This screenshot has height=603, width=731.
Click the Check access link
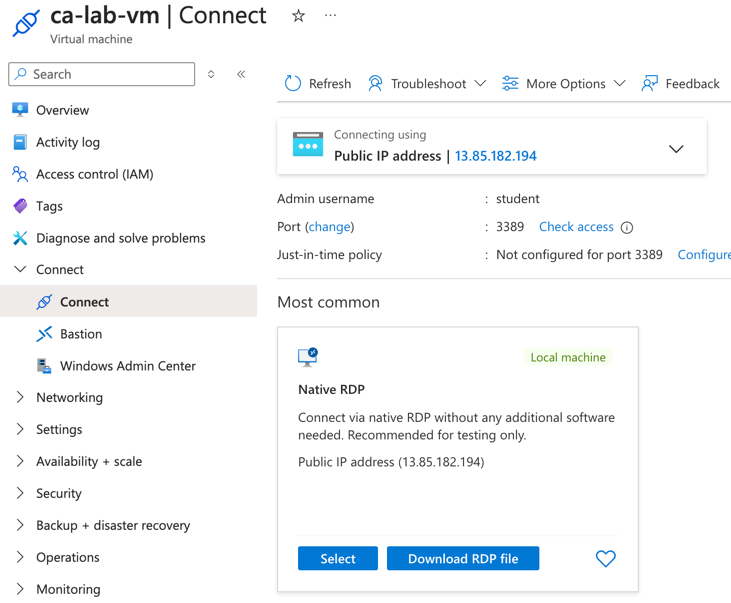576,227
